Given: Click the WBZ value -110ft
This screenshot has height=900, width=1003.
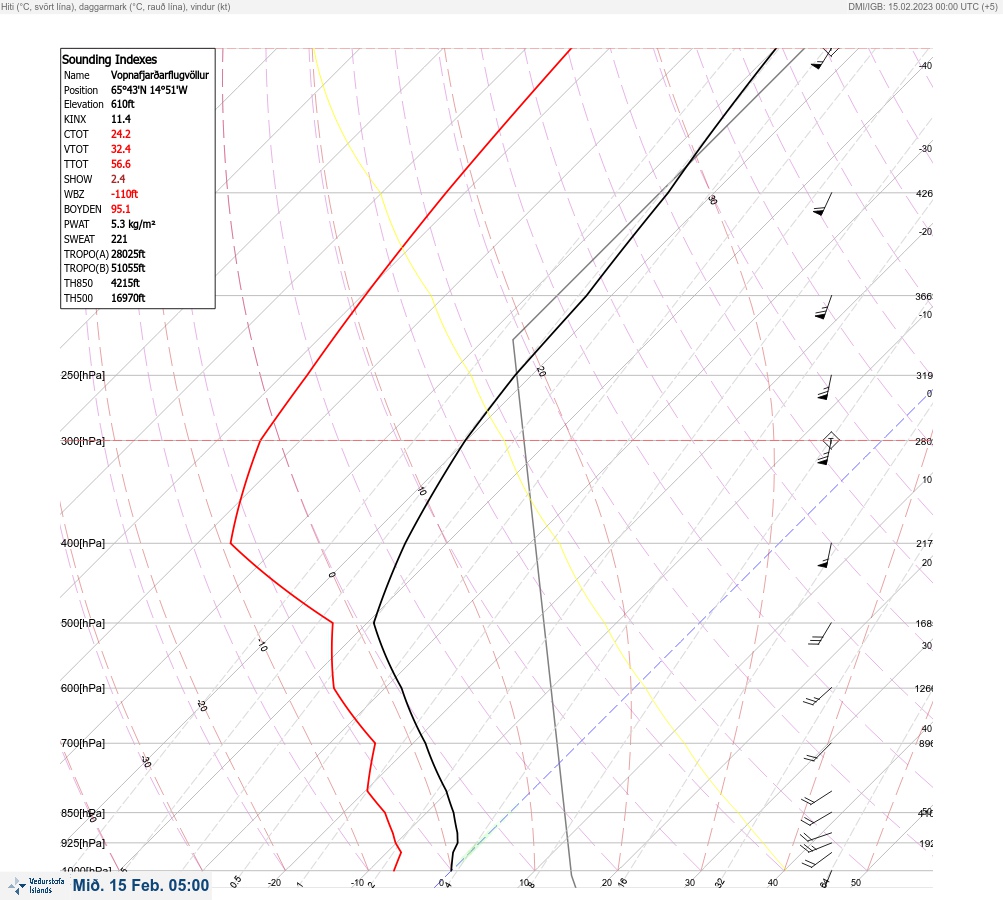Looking at the screenshot, I should coord(124,194).
